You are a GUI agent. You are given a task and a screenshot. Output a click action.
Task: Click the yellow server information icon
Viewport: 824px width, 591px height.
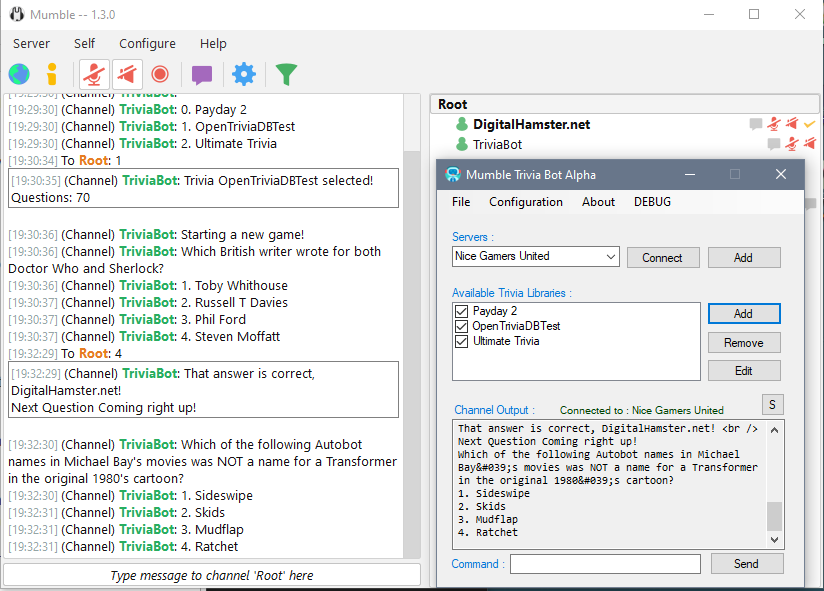52,74
